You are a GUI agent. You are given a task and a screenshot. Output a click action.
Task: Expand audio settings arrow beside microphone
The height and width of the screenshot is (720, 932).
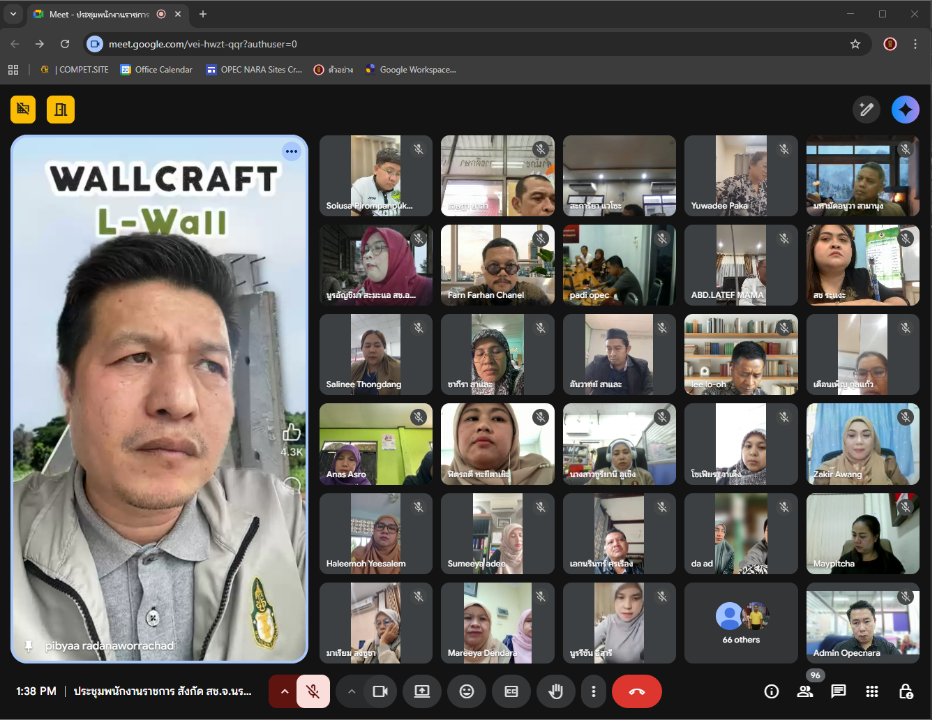[x=284, y=691]
